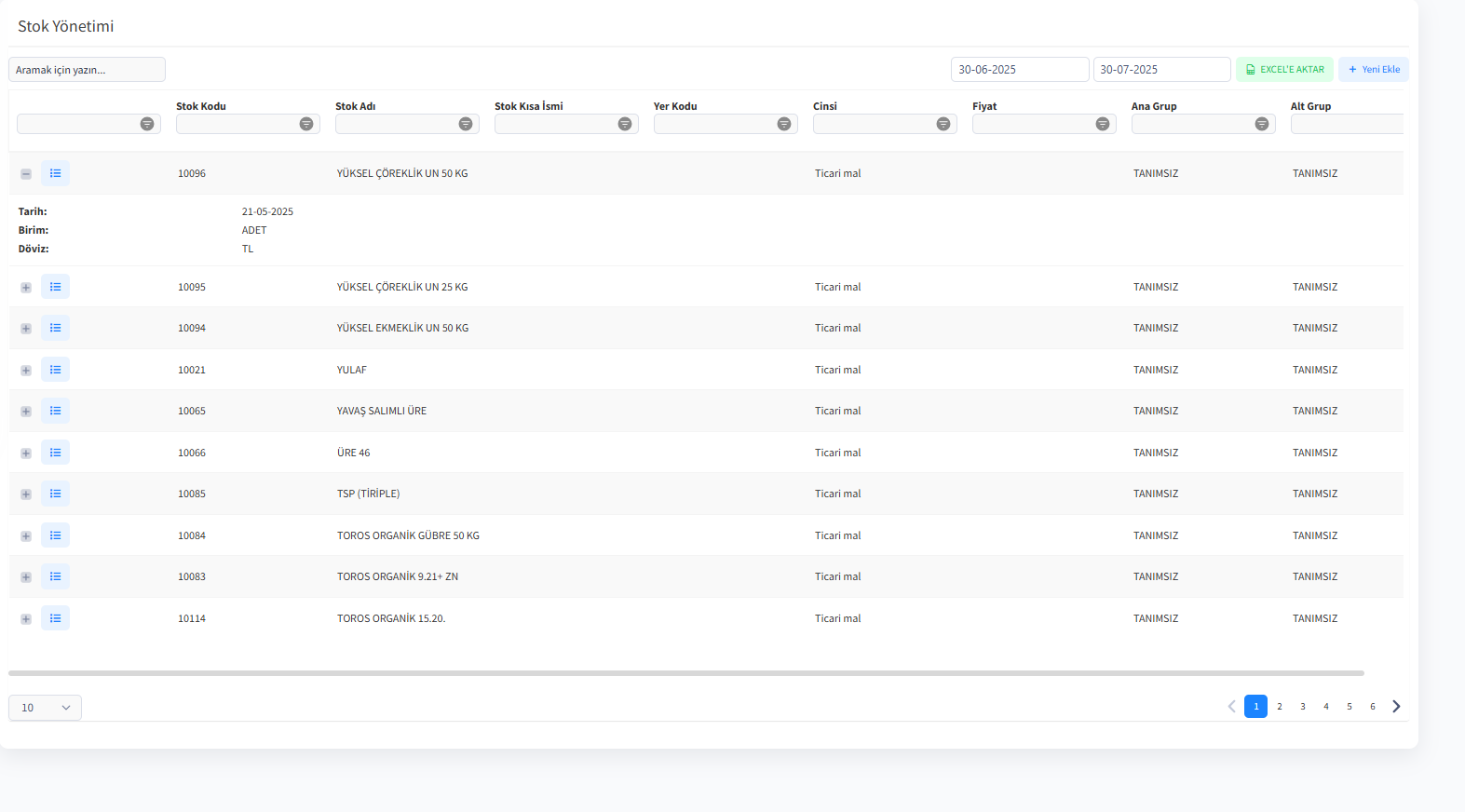The height and width of the screenshot is (812, 1465).
Task: Expand details of row 10114
Action: 26,619
